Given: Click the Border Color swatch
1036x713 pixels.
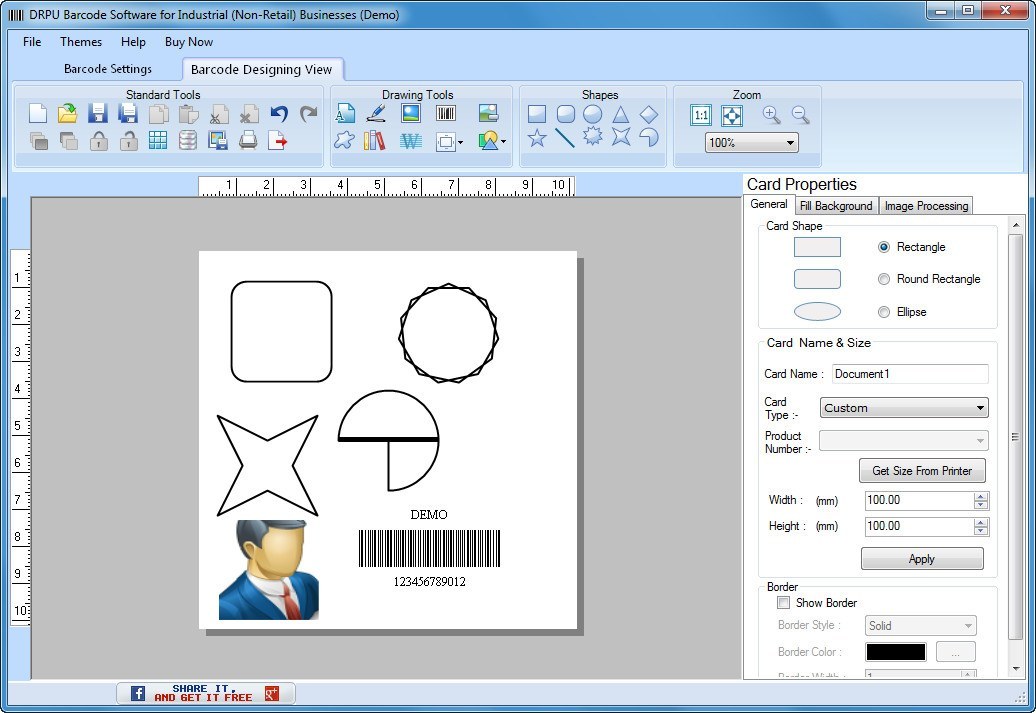Looking at the screenshot, I should coord(894,651).
